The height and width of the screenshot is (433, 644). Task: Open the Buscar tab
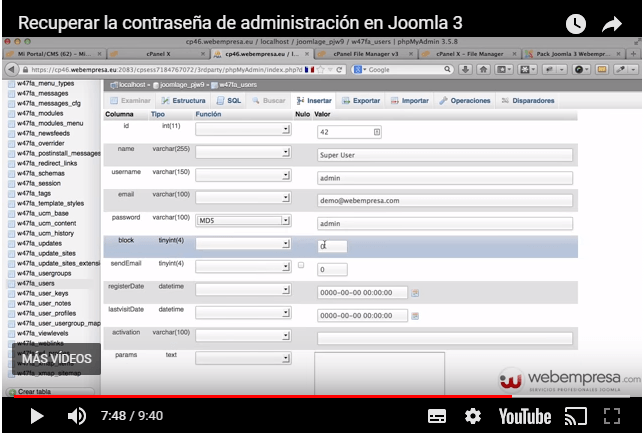pos(269,101)
